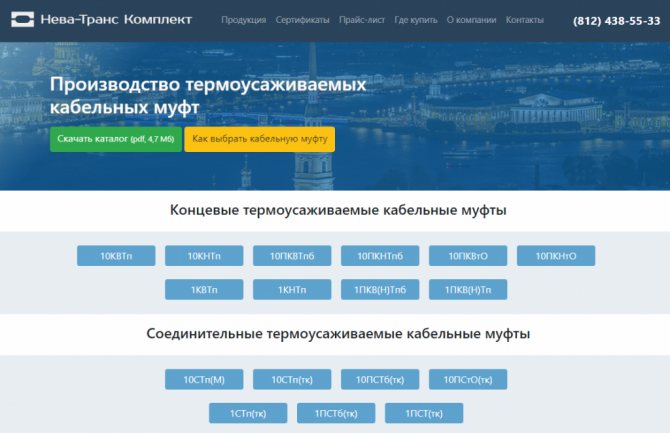
Task: Open the Продукция menu item
Action: click(243, 20)
